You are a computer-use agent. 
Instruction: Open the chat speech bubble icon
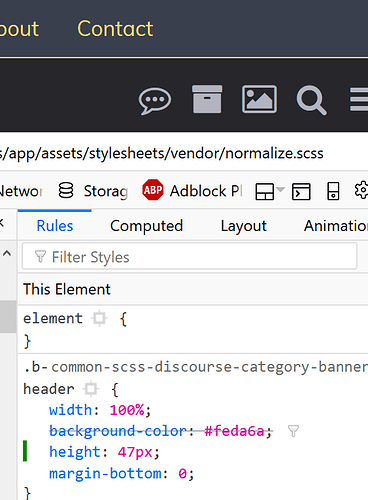pos(155,101)
